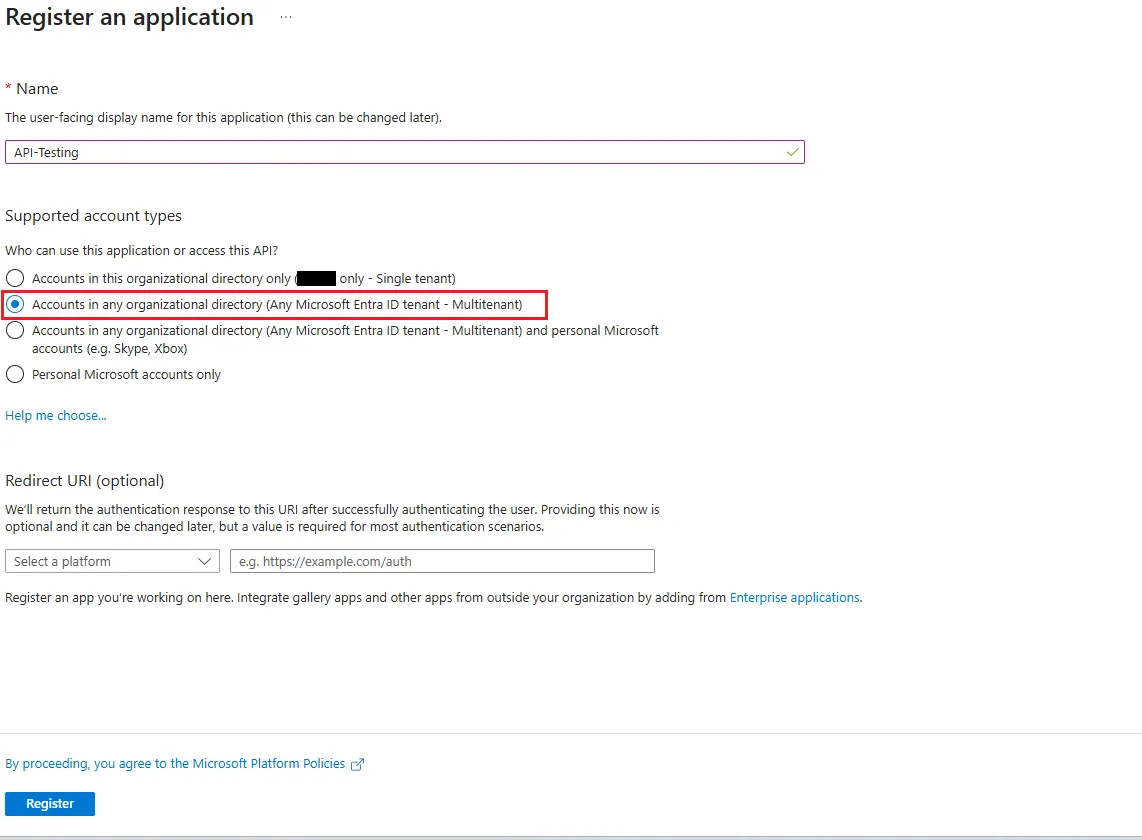Follow the "Enterprise applications" link
1142x840 pixels.
[794, 597]
